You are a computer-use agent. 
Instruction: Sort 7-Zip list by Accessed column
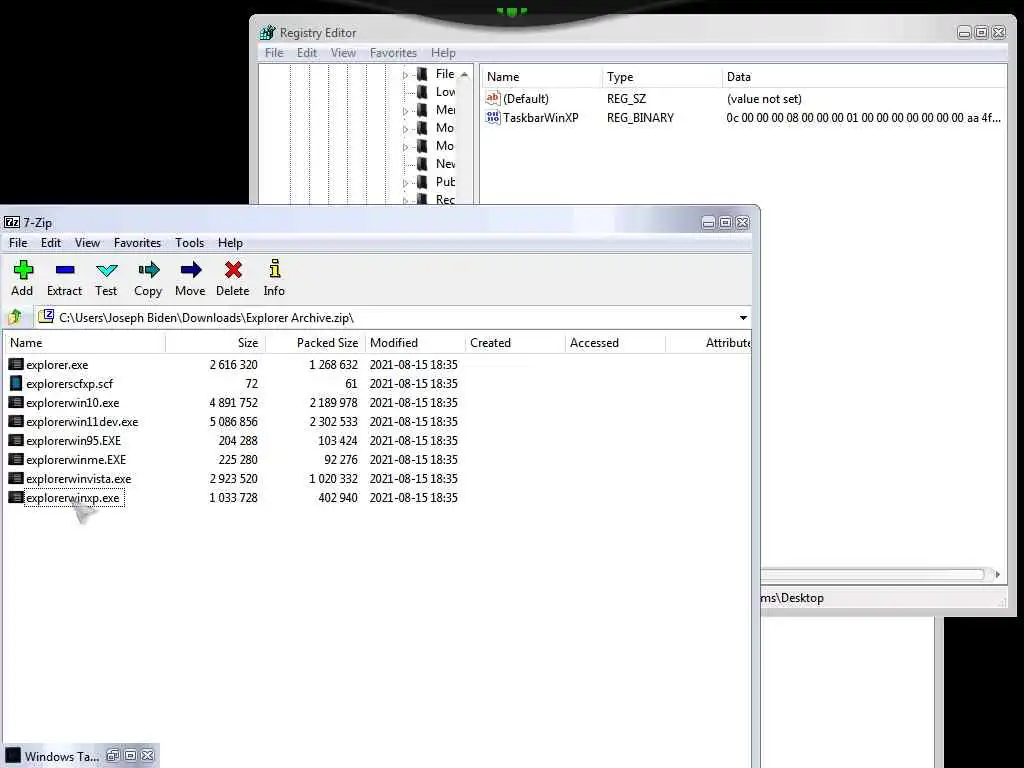615,343
